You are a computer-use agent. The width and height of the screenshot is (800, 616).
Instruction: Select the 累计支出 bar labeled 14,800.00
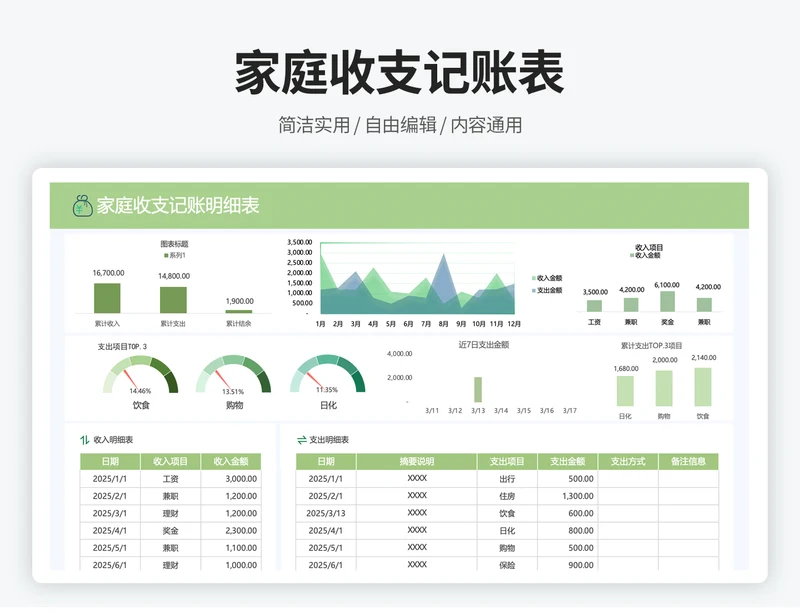(173, 300)
